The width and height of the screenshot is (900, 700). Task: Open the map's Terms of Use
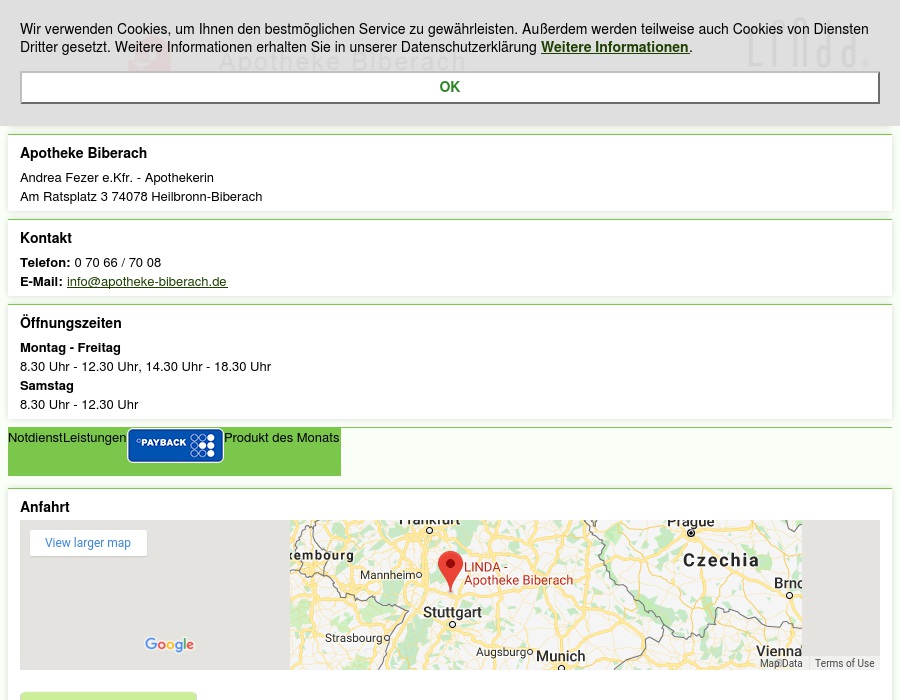click(844, 663)
